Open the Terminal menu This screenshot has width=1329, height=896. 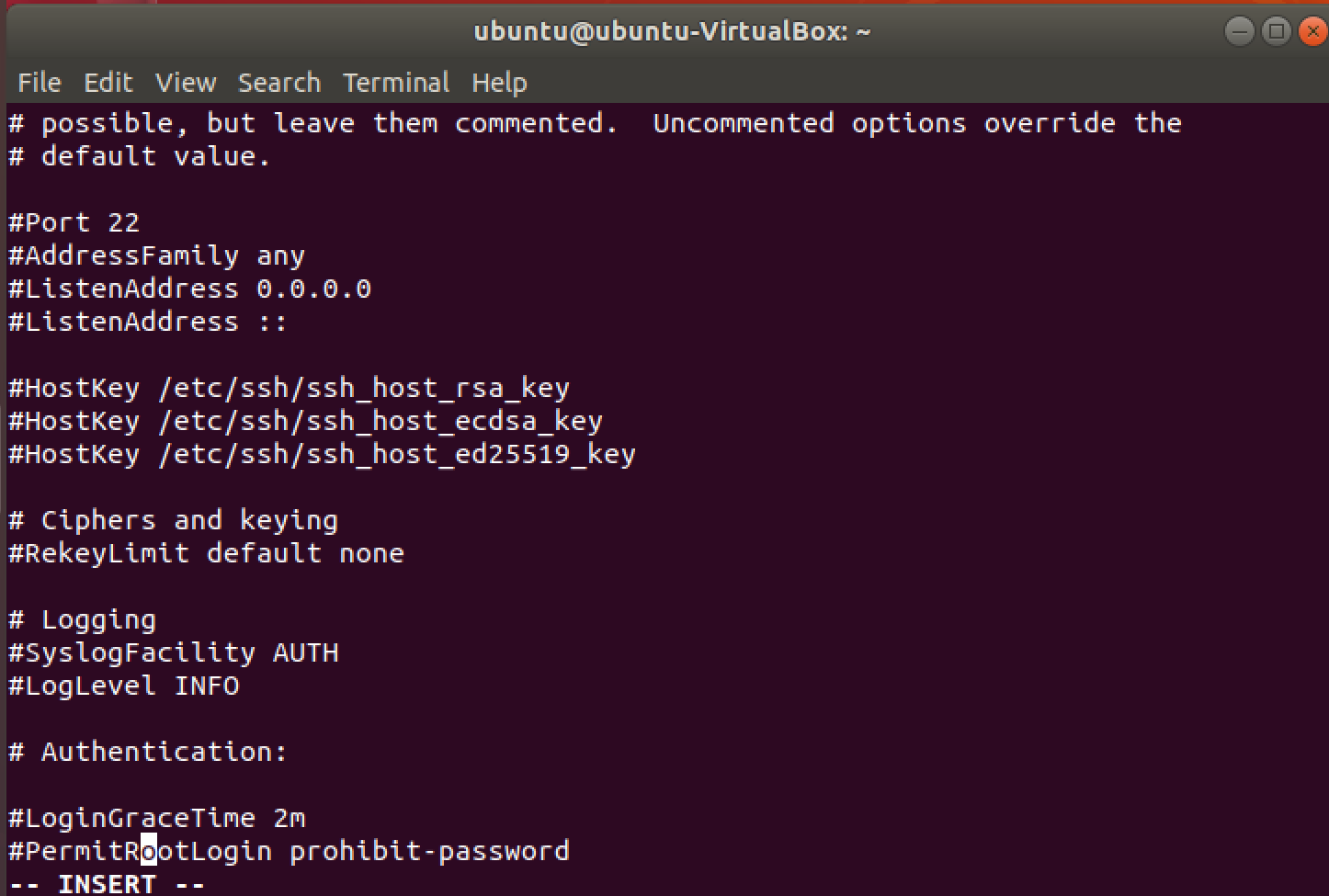pos(396,83)
